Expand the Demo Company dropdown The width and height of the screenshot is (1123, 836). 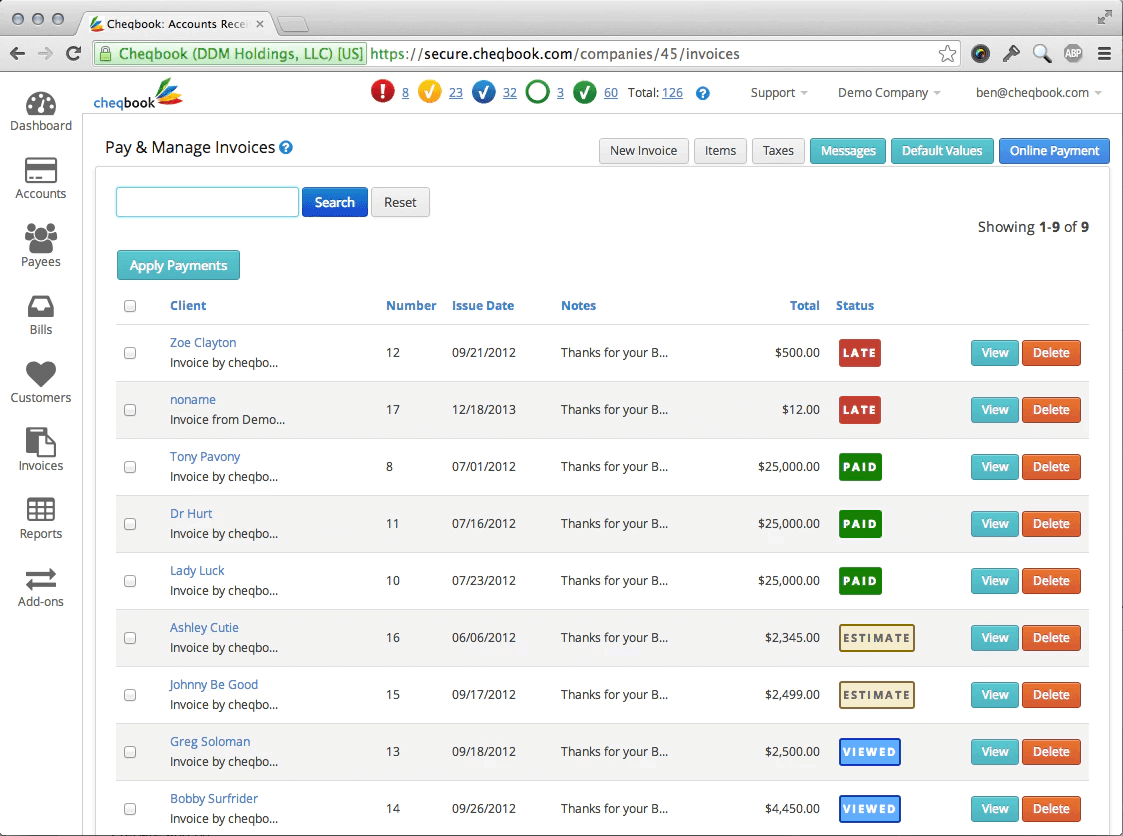coord(889,93)
